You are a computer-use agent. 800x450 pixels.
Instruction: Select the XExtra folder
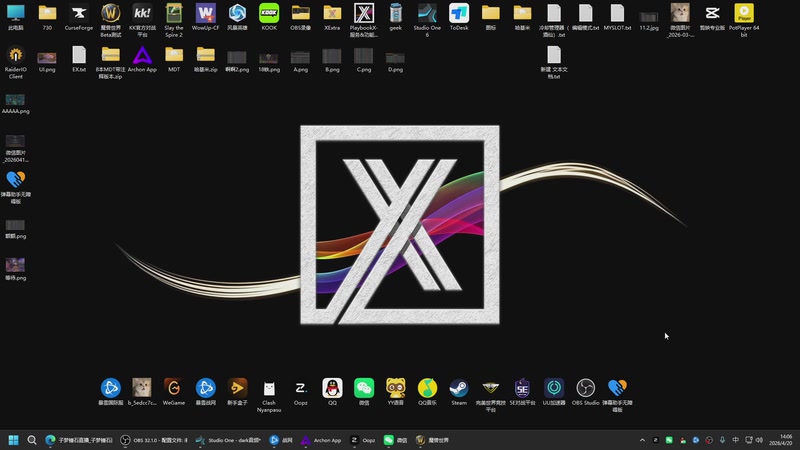tap(332, 17)
